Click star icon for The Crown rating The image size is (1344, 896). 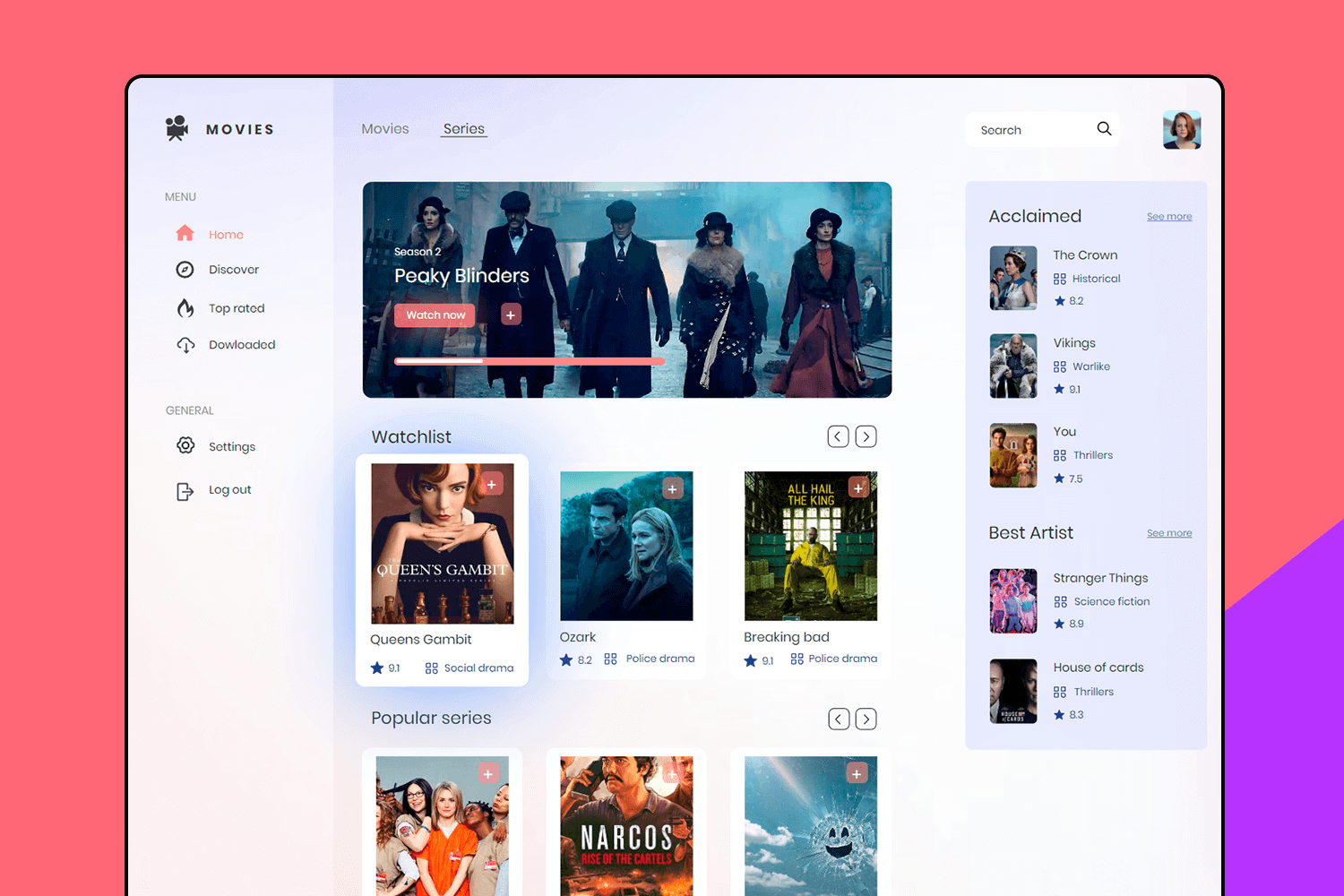1059,301
